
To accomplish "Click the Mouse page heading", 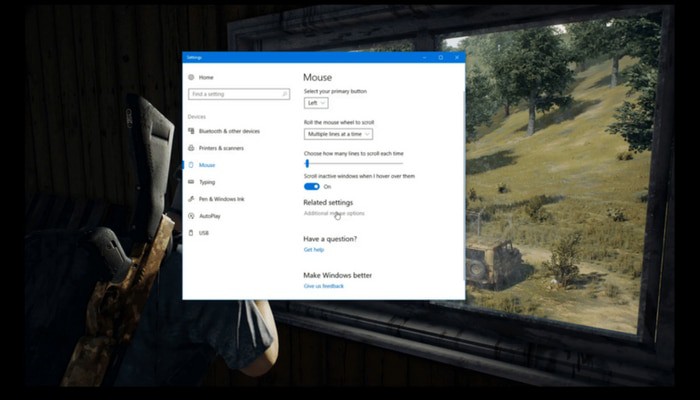I will [317, 77].
